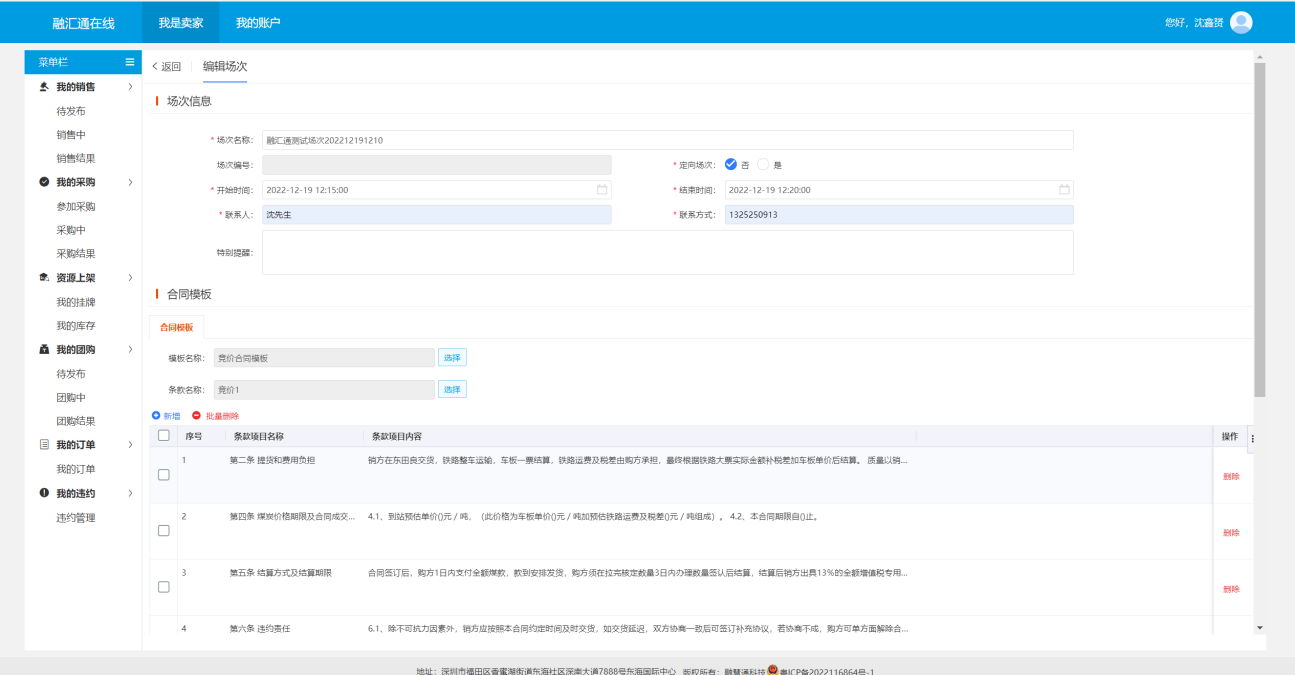Viewport: 1295px width, 675px height.
Task: Tick the select-all checkbox in table header
Action: (x=164, y=436)
